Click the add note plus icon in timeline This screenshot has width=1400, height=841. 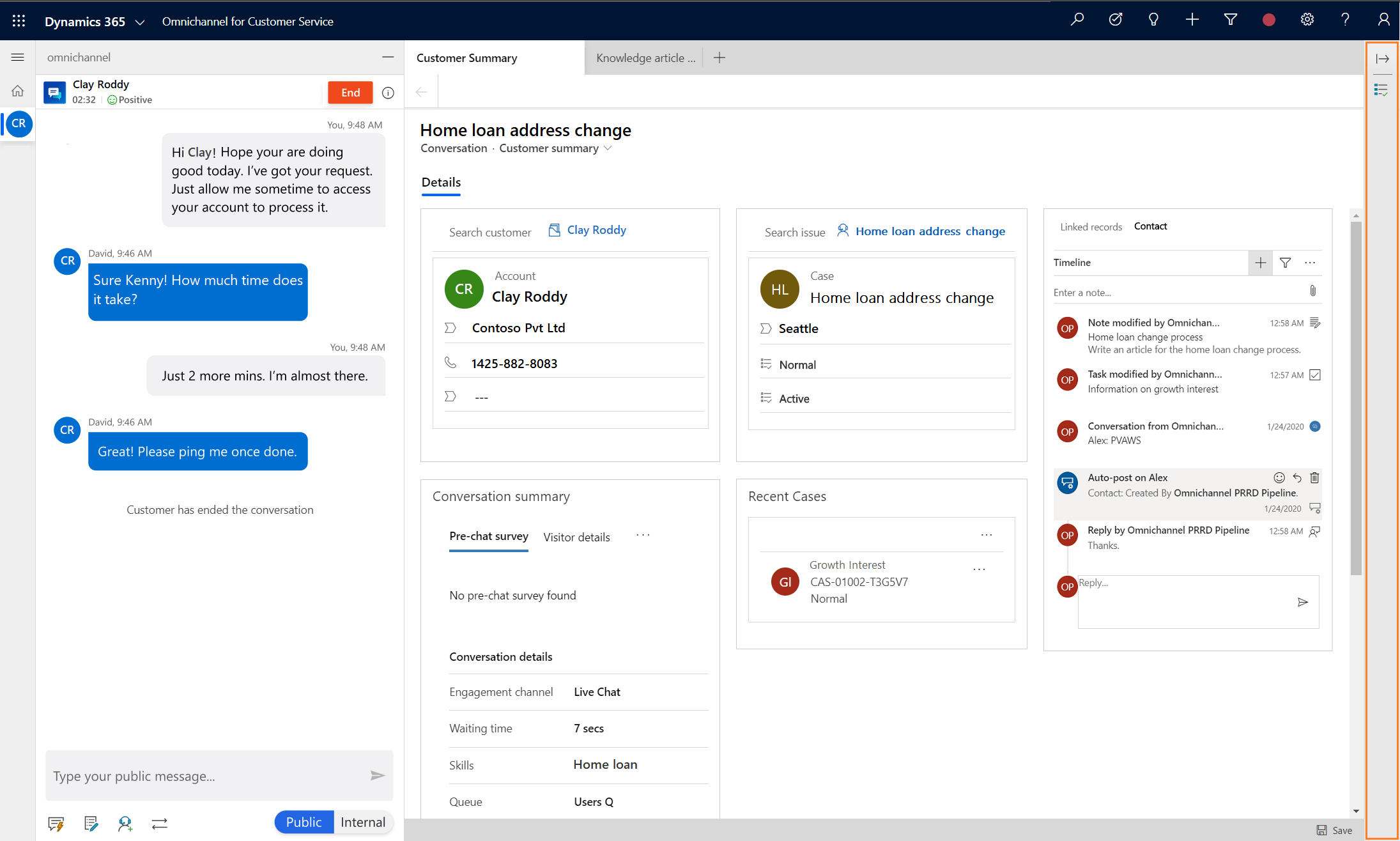[x=1261, y=263]
